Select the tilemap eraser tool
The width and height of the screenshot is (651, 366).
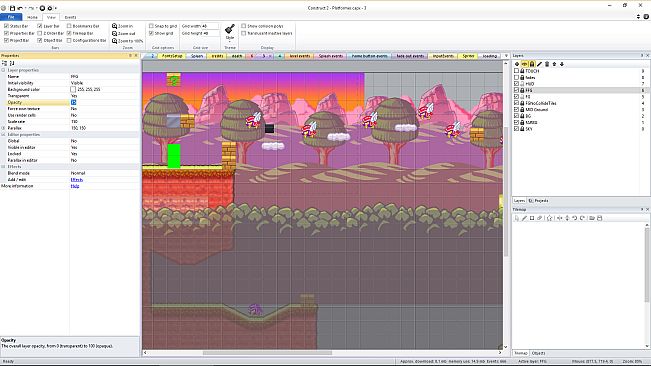tap(539, 218)
